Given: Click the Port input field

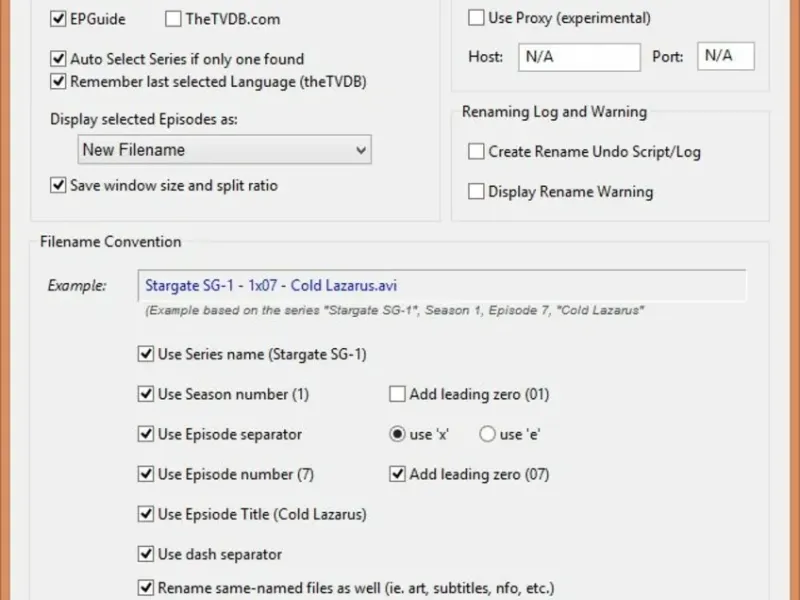Looking at the screenshot, I should coord(726,56).
